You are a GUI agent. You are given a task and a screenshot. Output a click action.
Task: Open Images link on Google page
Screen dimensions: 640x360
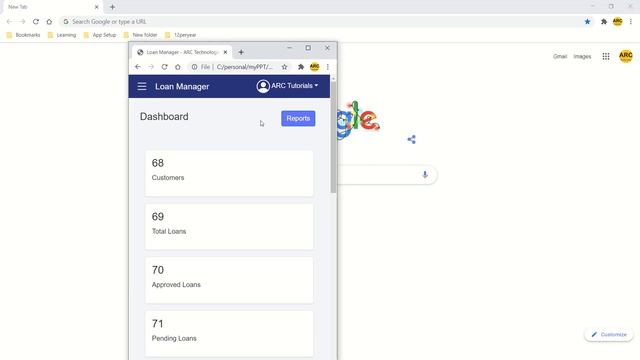coord(582,56)
